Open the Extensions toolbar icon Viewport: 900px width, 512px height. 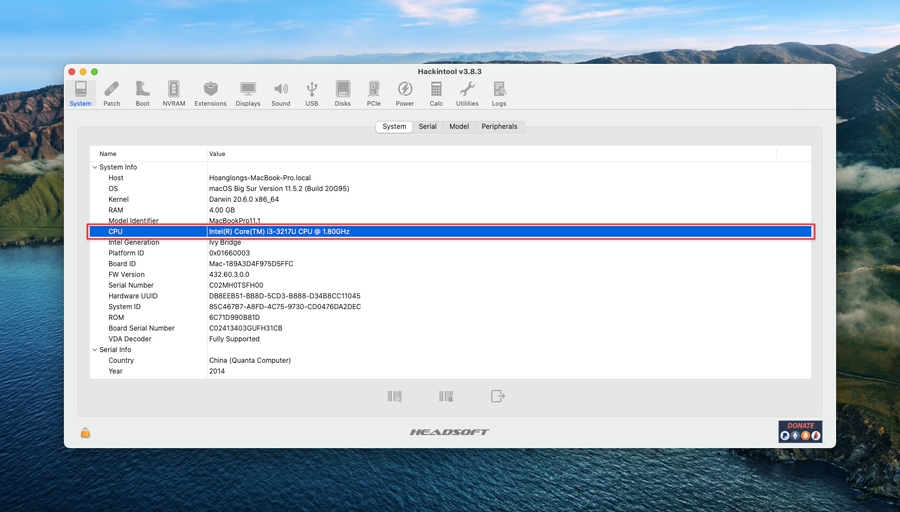[x=210, y=93]
